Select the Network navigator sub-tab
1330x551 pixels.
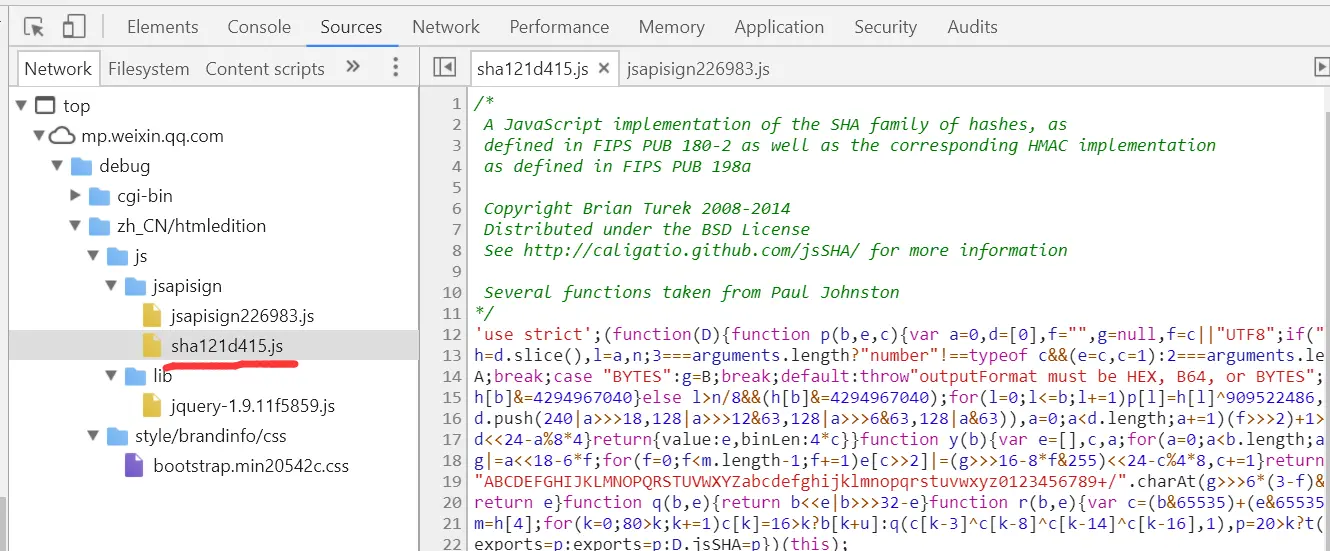pos(58,68)
